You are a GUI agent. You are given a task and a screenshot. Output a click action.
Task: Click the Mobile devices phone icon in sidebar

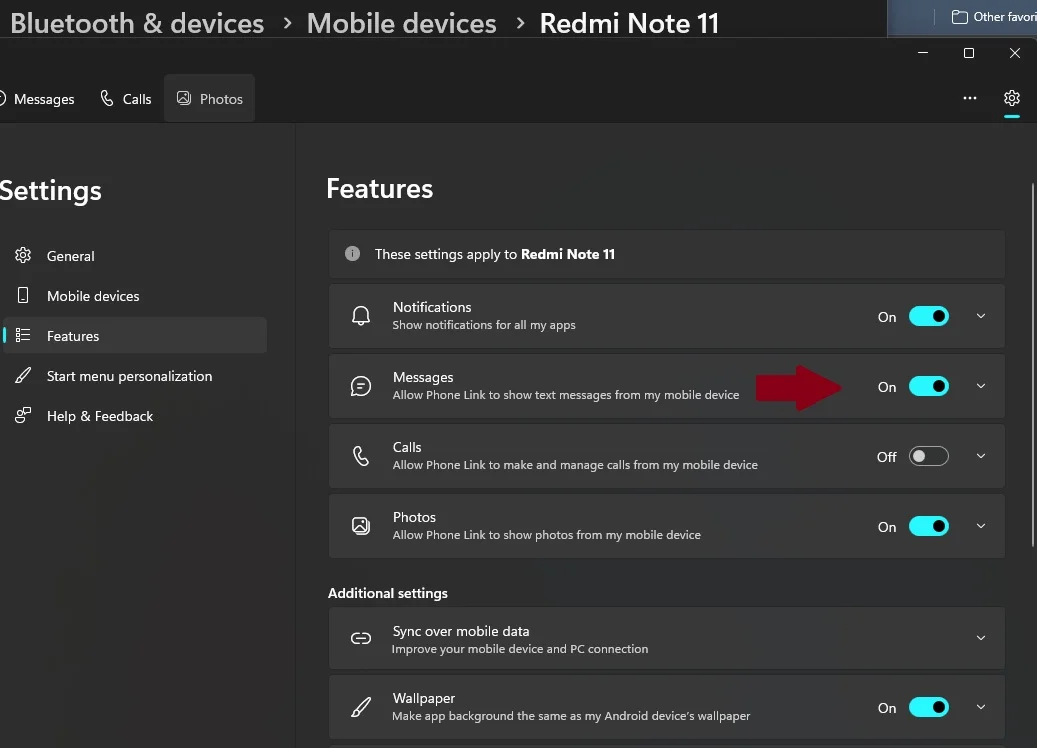tap(23, 296)
